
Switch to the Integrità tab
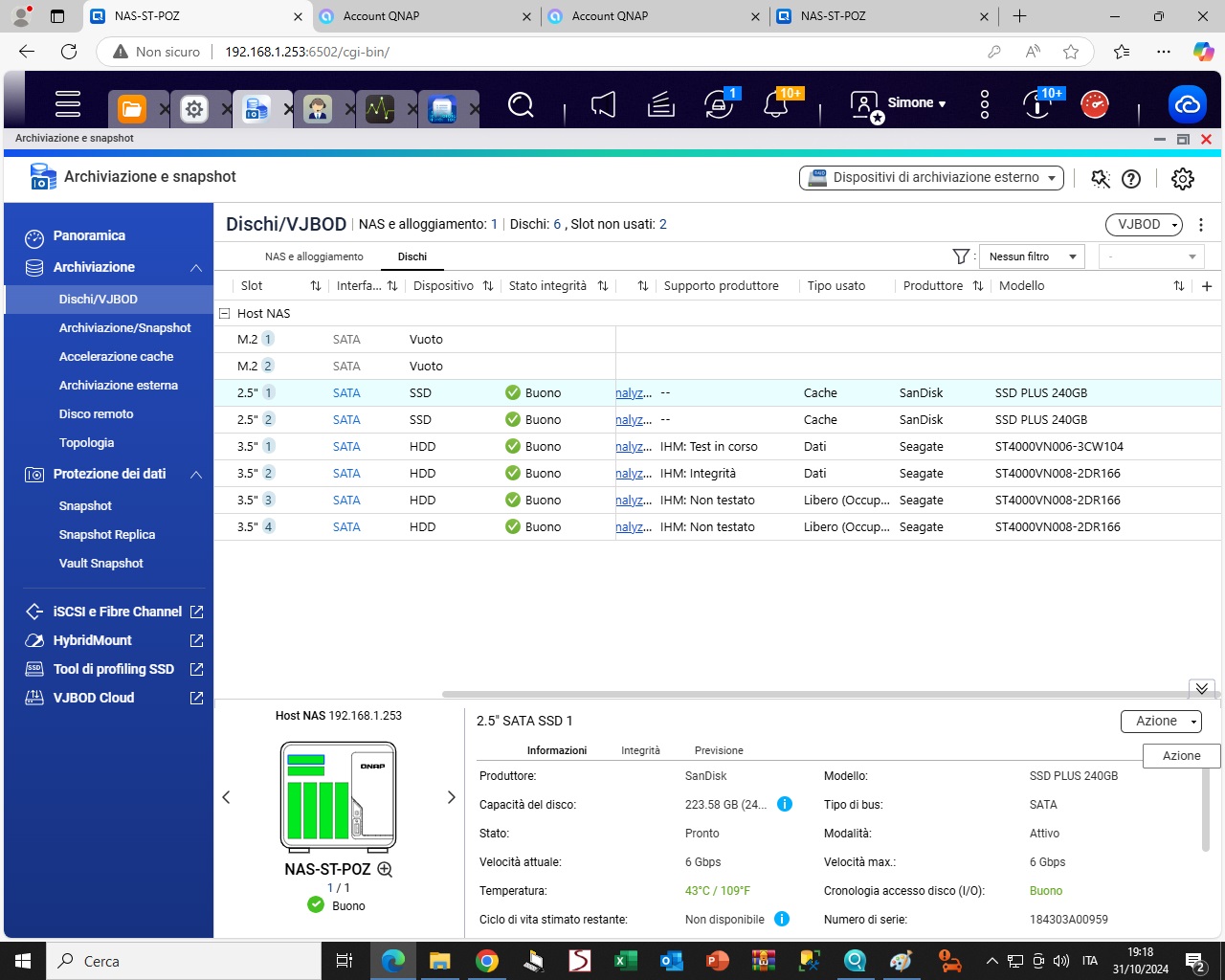pos(640,750)
